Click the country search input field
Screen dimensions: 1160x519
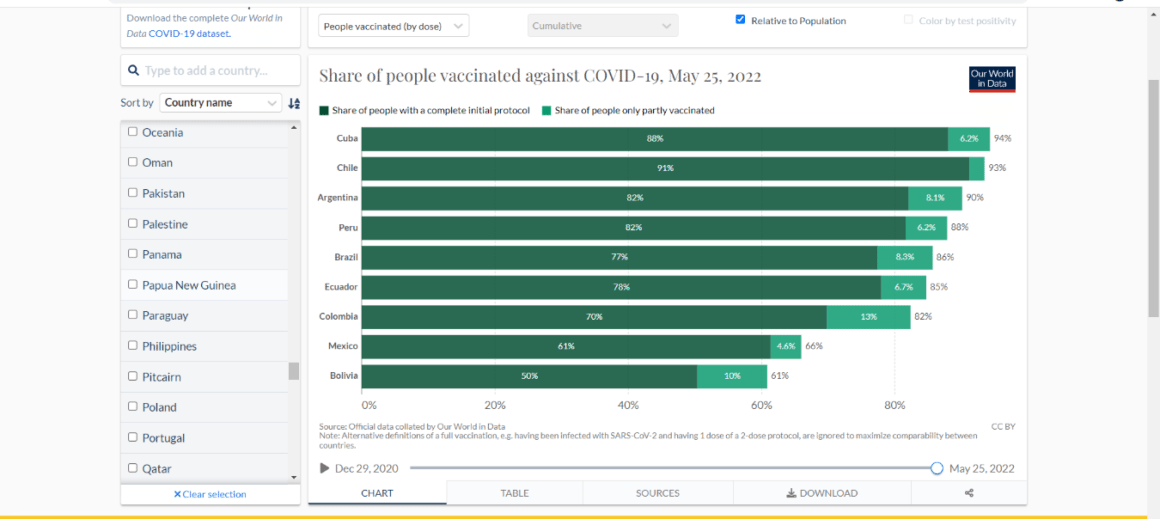[x=217, y=71]
